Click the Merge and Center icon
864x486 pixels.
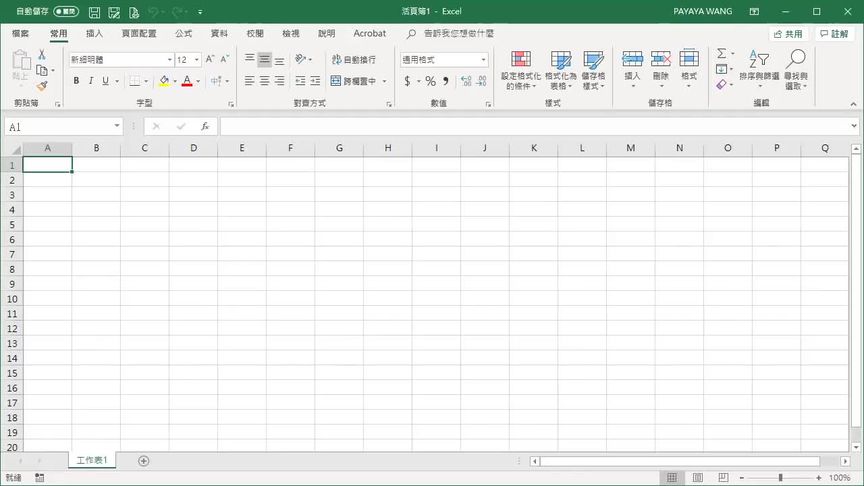pos(336,81)
